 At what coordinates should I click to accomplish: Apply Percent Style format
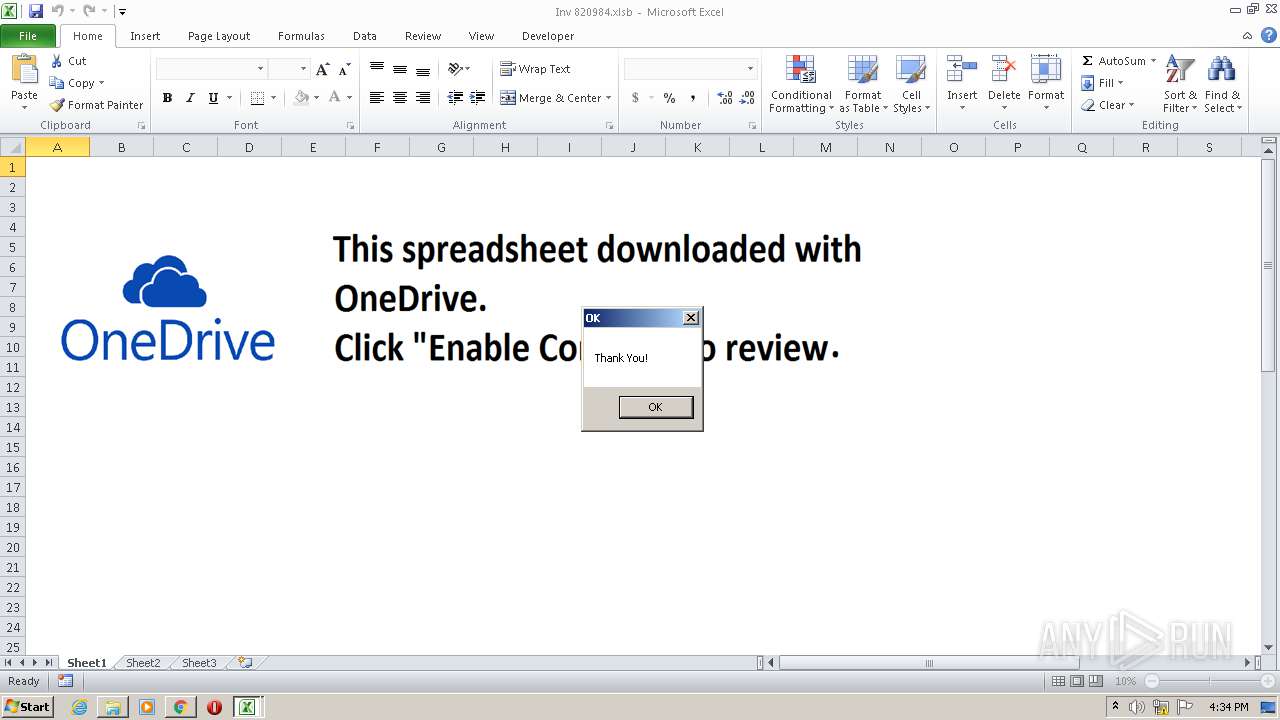pyautogui.click(x=669, y=98)
